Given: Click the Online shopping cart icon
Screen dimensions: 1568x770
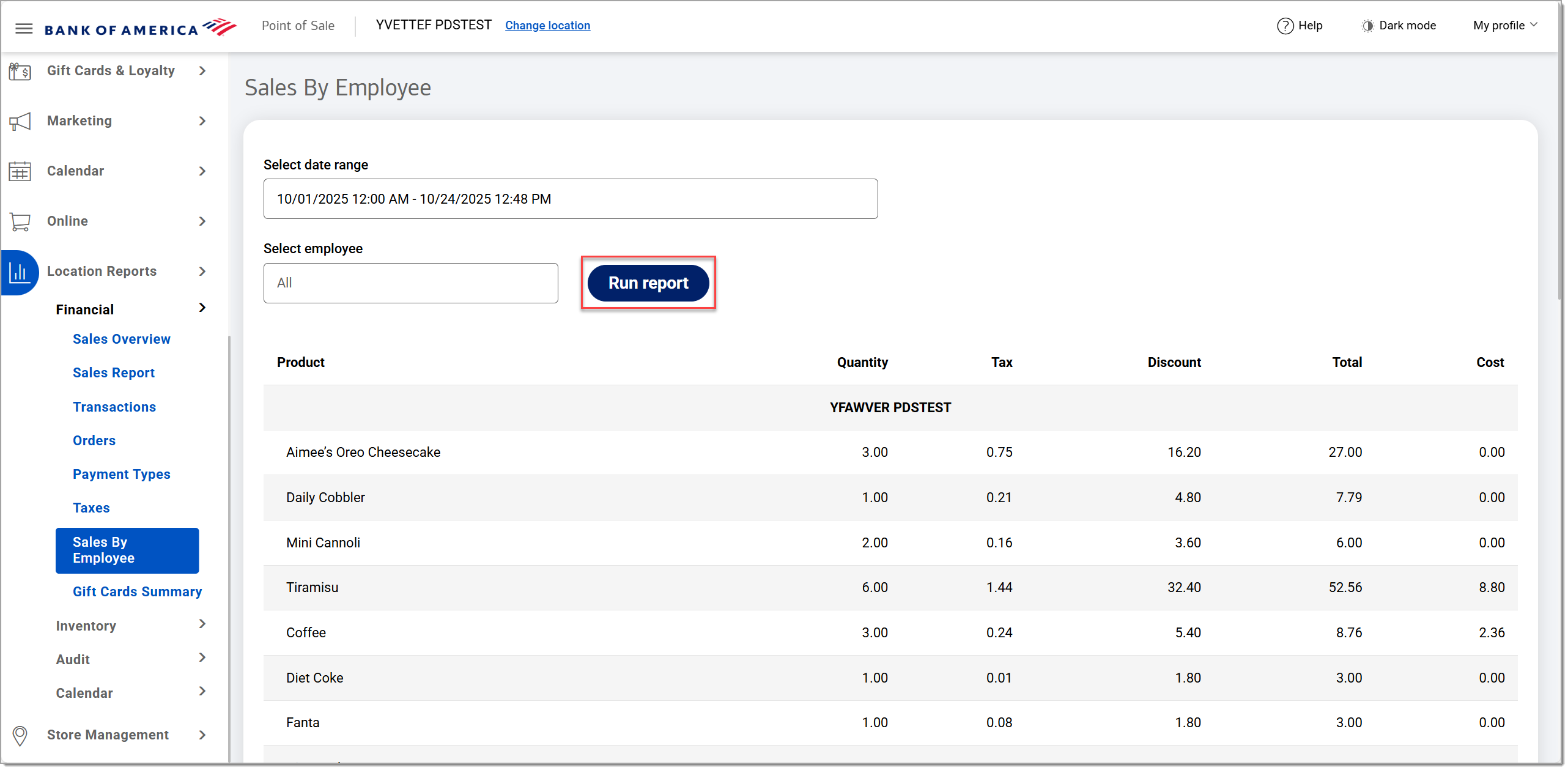Looking at the screenshot, I should click(x=20, y=221).
